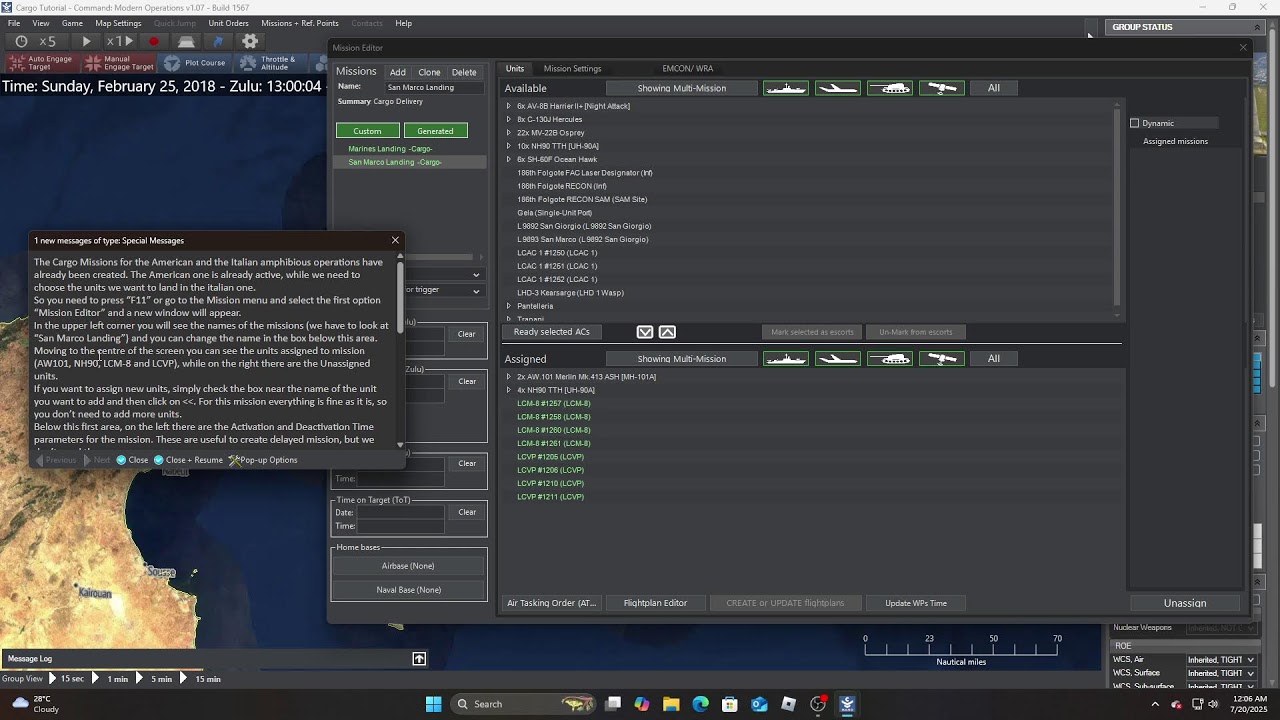The image size is (1280, 720).
Task: Open the Inherited TIGHT dropdown for WCS, Air
Action: 1221,660
